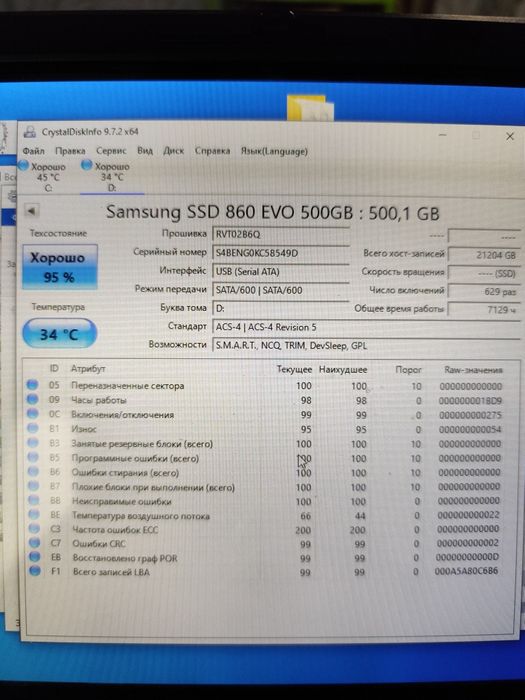Click status icon of attribute 05 Переназначенные сектора
Viewport: 525px width, 700px height.
pos(32,384)
